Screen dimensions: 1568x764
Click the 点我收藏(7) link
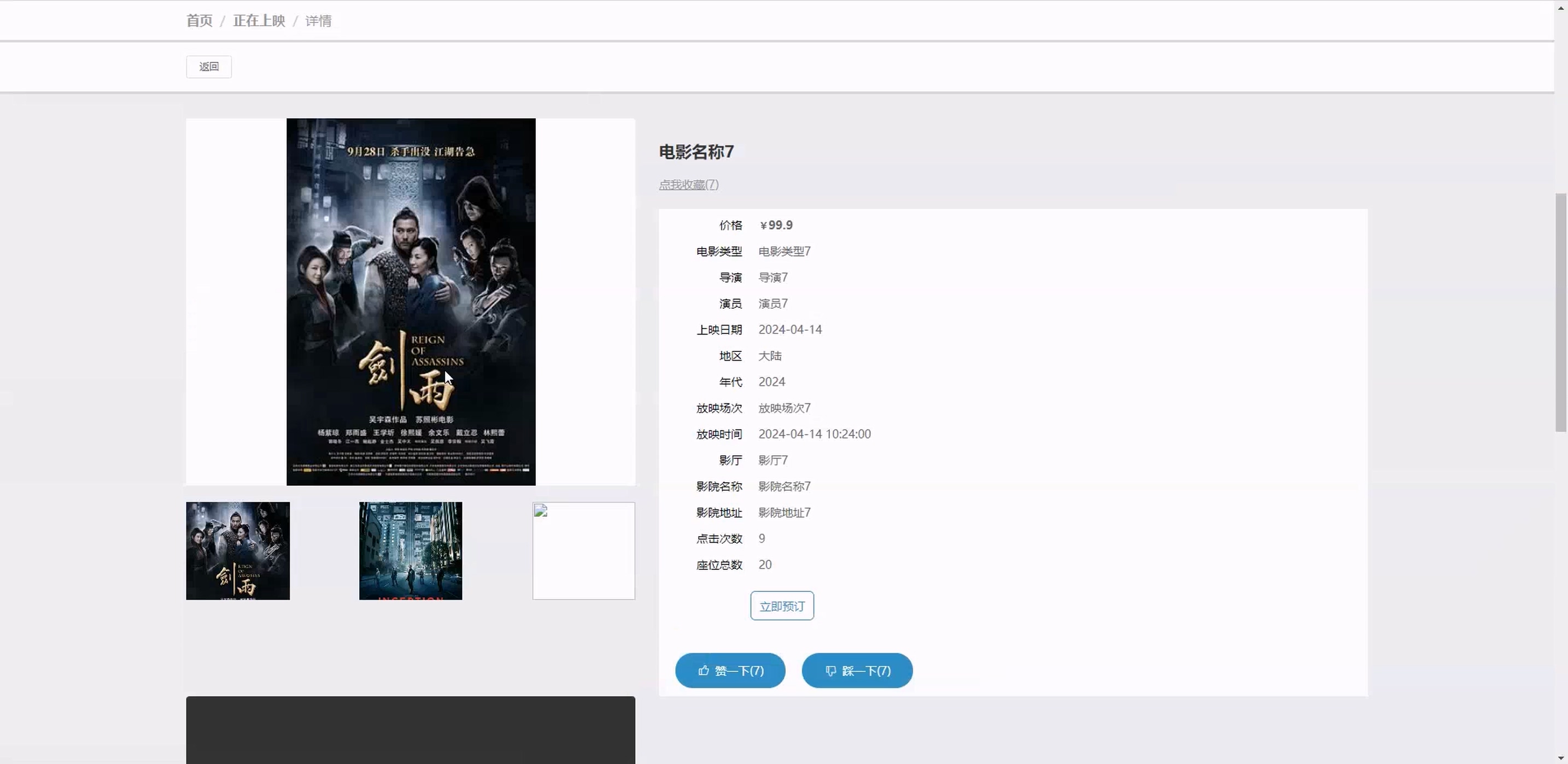coord(688,184)
